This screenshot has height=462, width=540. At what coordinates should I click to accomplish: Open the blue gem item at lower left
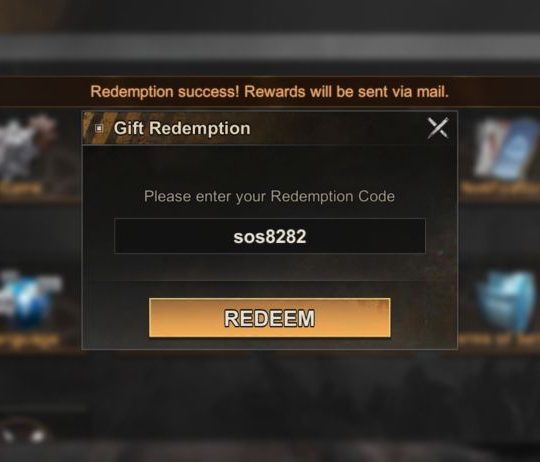click(x=29, y=300)
